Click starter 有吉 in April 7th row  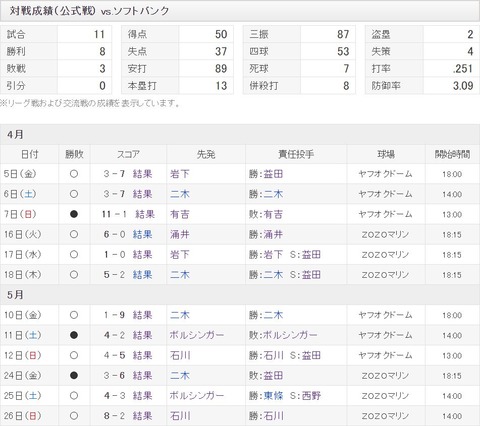[180, 214]
